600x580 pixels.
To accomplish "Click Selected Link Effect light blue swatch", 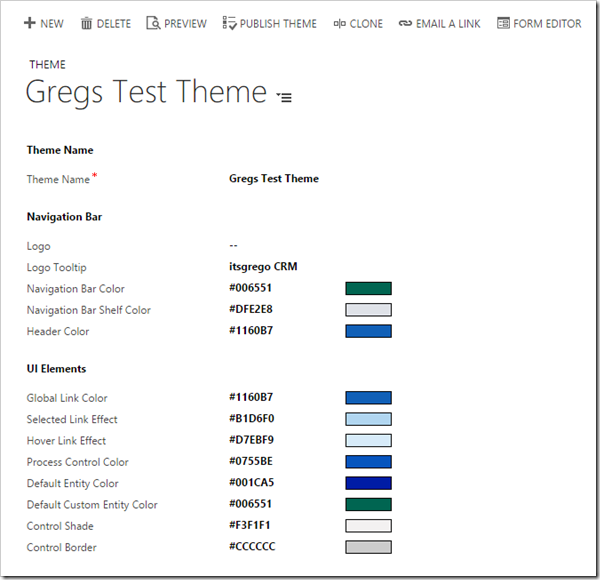I will pos(368,419).
